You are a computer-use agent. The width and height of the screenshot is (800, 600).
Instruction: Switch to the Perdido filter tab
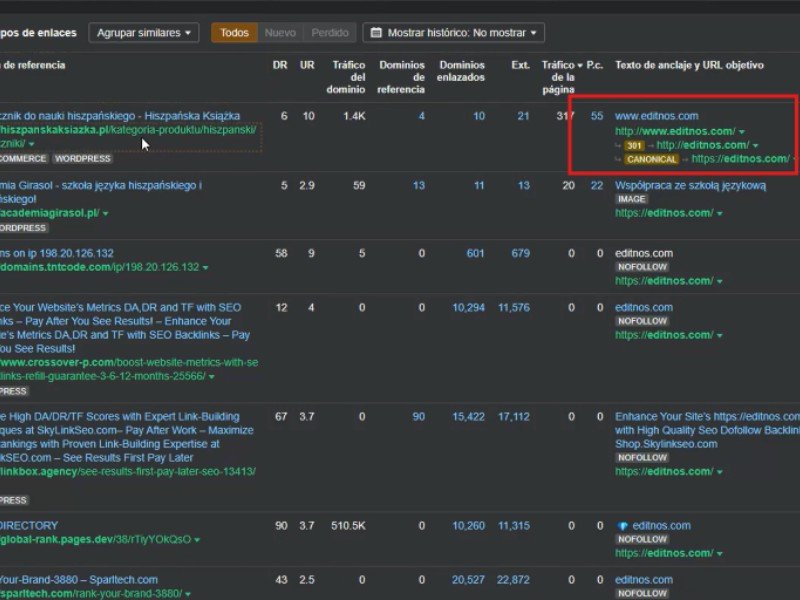pos(330,33)
